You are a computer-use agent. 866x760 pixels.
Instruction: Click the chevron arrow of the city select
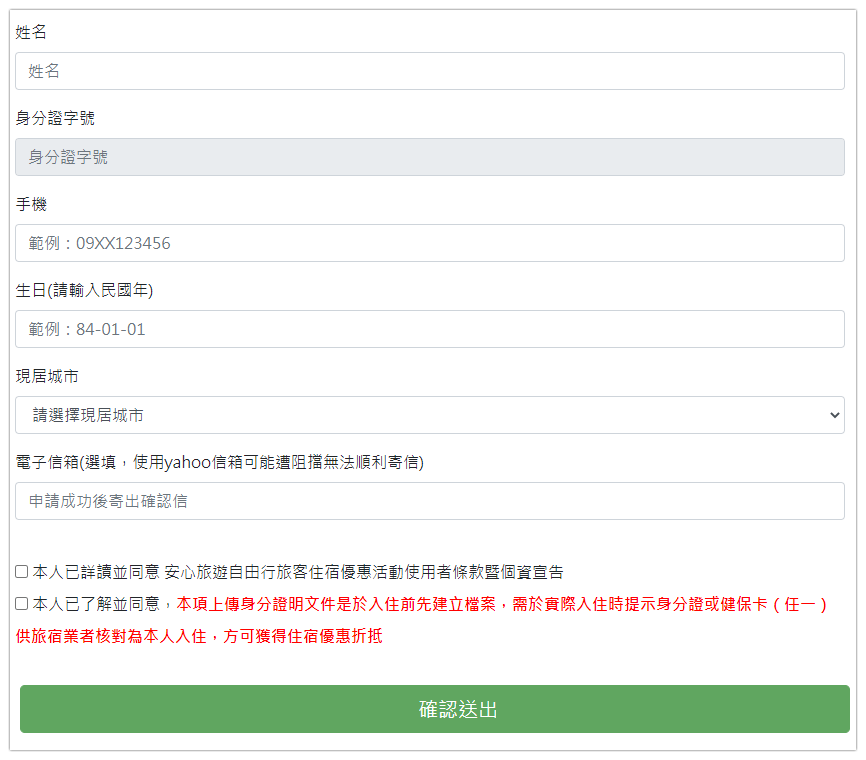point(835,415)
